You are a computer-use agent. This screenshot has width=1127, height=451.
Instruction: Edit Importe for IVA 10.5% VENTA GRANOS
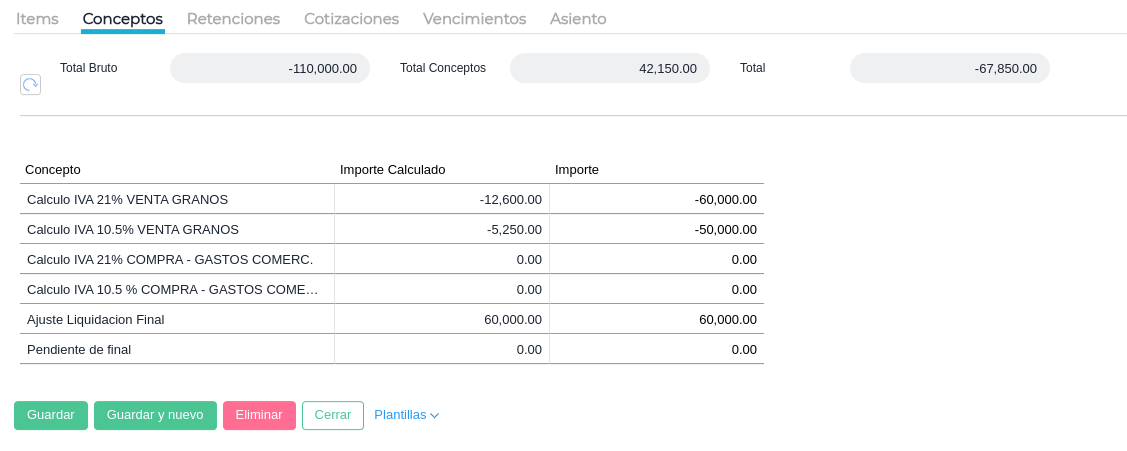pyautogui.click(x=657, y=229)
